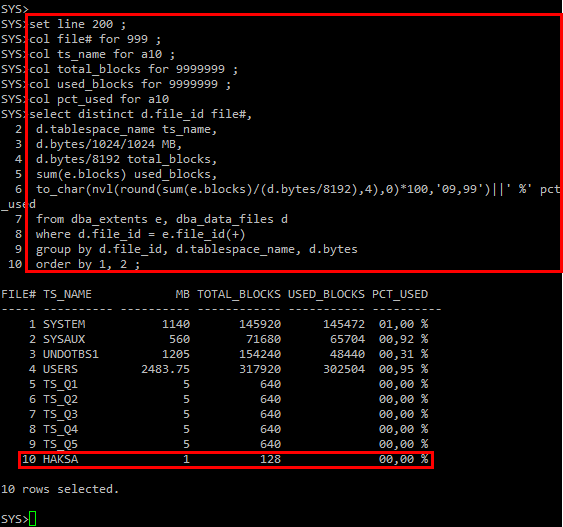The height and width of the screenshot is (527, 563).
Task: Click 'col used_blocks for 9999999 ;' line
Action: 130,84
